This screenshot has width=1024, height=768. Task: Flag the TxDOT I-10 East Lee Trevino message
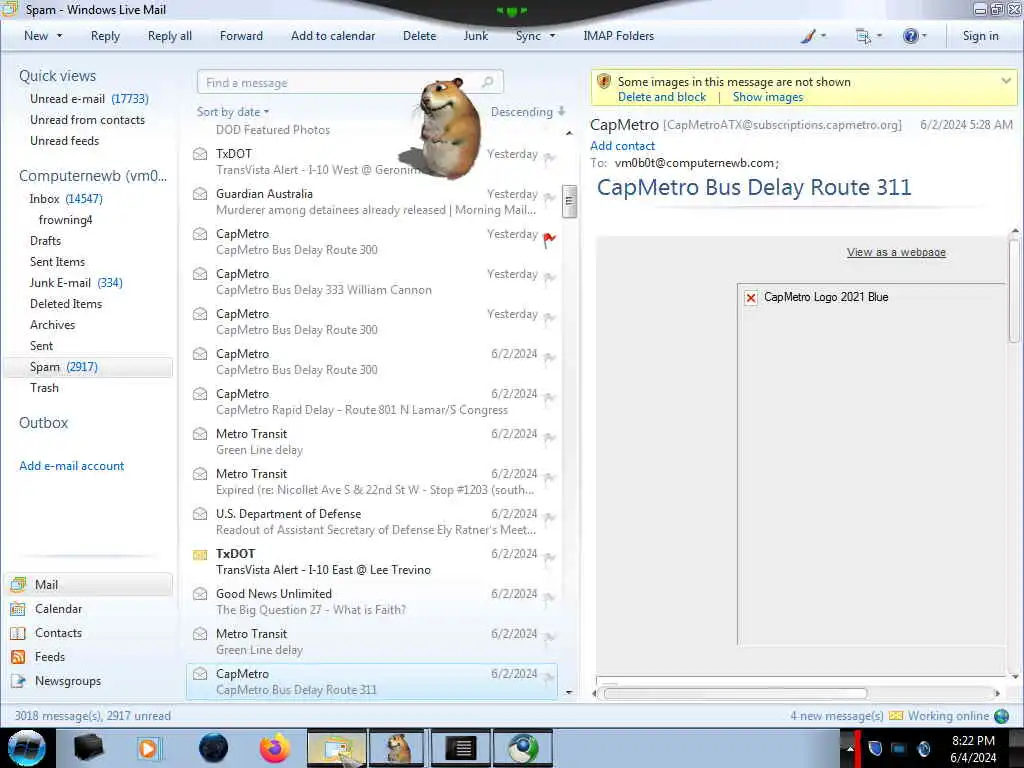tap(549, 558)
